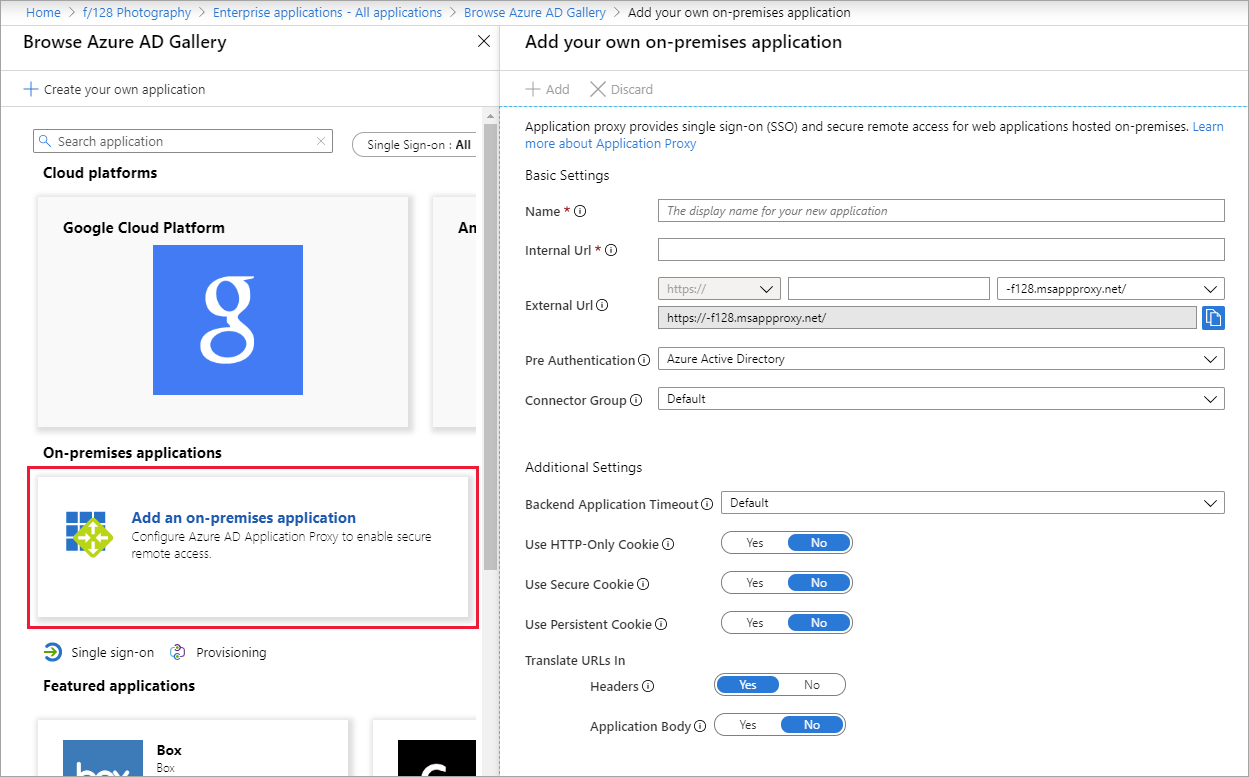Click the Add toolbar button
Image resolution: width=1249 pixels, height=777 pixels.
coord(548,89)
